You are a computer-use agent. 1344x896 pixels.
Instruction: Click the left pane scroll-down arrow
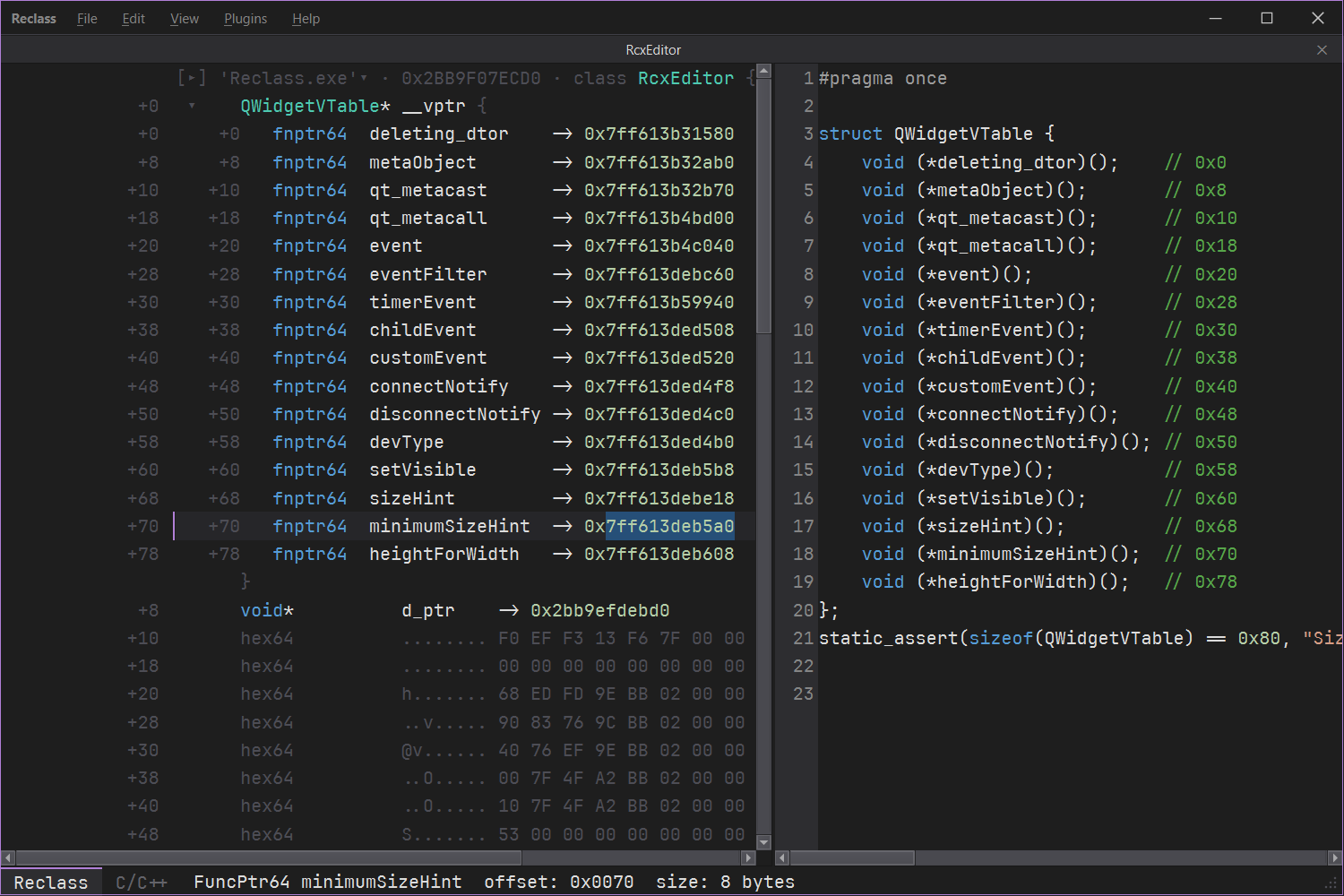[763, 842]
